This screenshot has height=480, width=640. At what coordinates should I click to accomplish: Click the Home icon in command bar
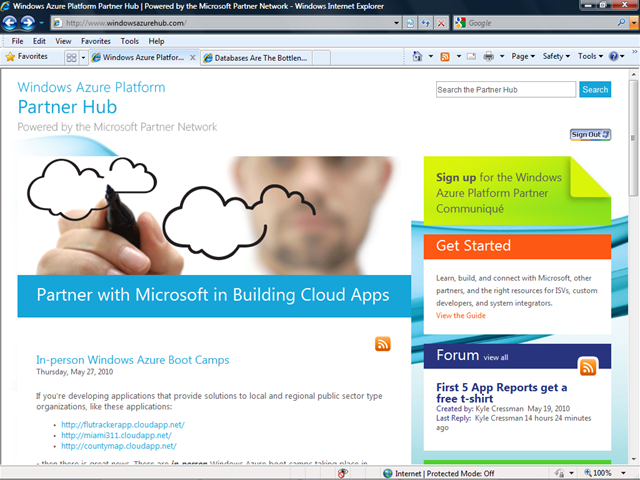[x=417, y=56]
